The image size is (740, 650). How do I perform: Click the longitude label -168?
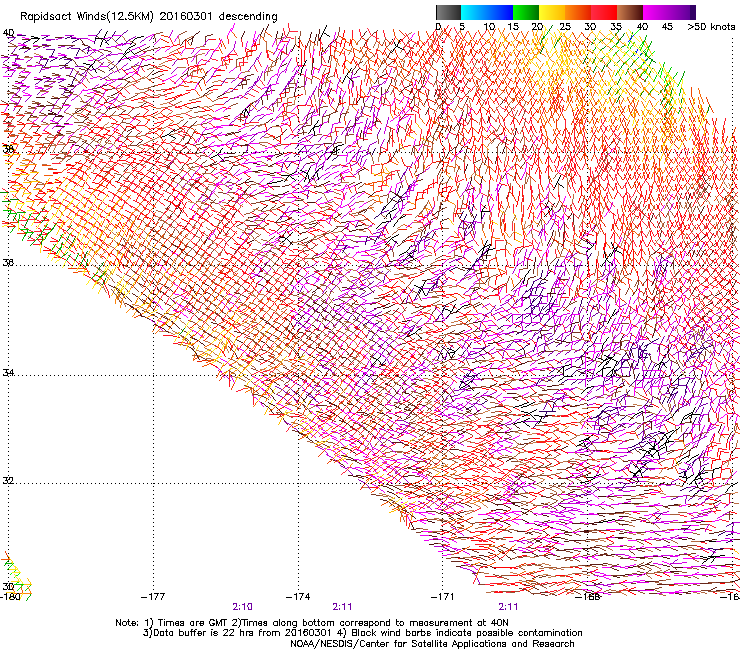point(588,597)
